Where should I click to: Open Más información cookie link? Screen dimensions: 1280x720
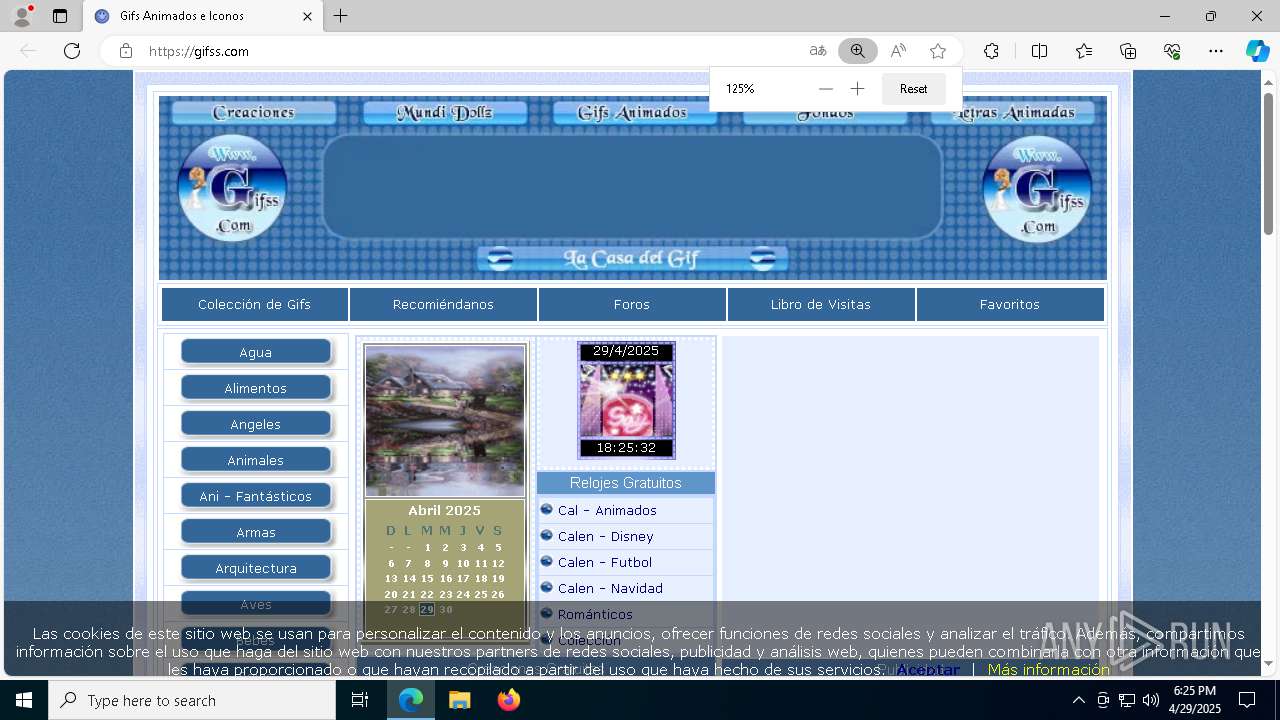[x=1048, y=670]
